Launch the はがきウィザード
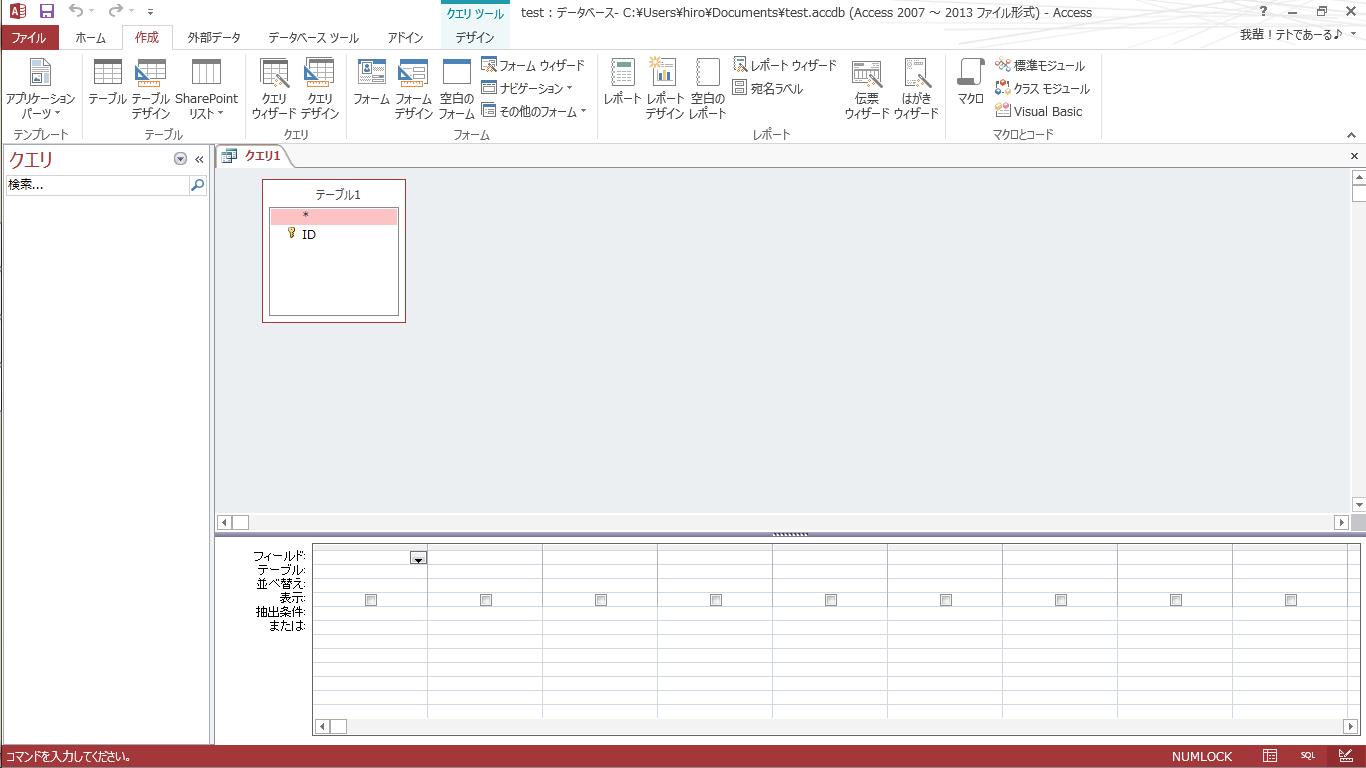1366x768 pixels. click(916, 89)
